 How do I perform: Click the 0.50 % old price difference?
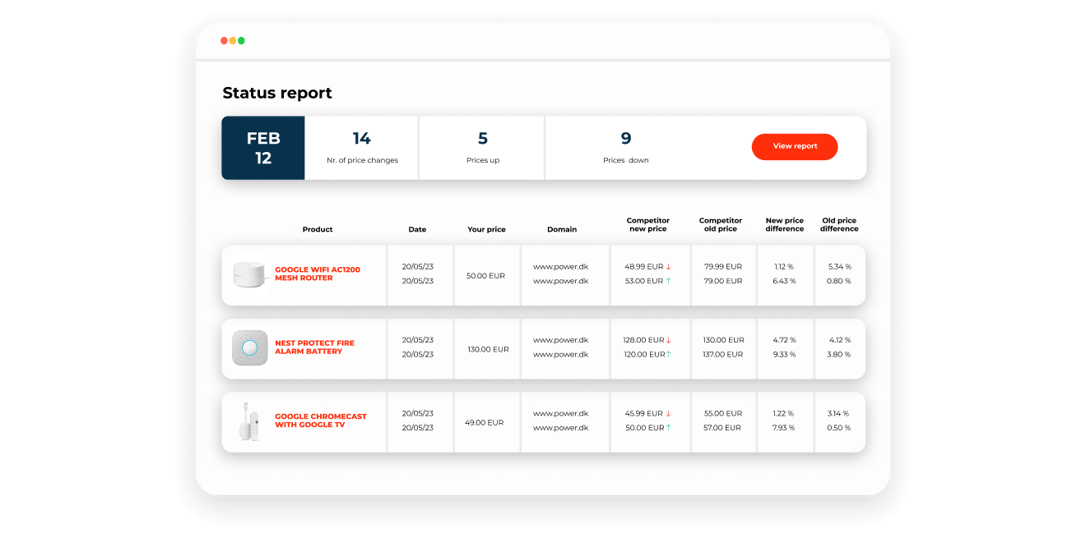click(x=839, y=428)
